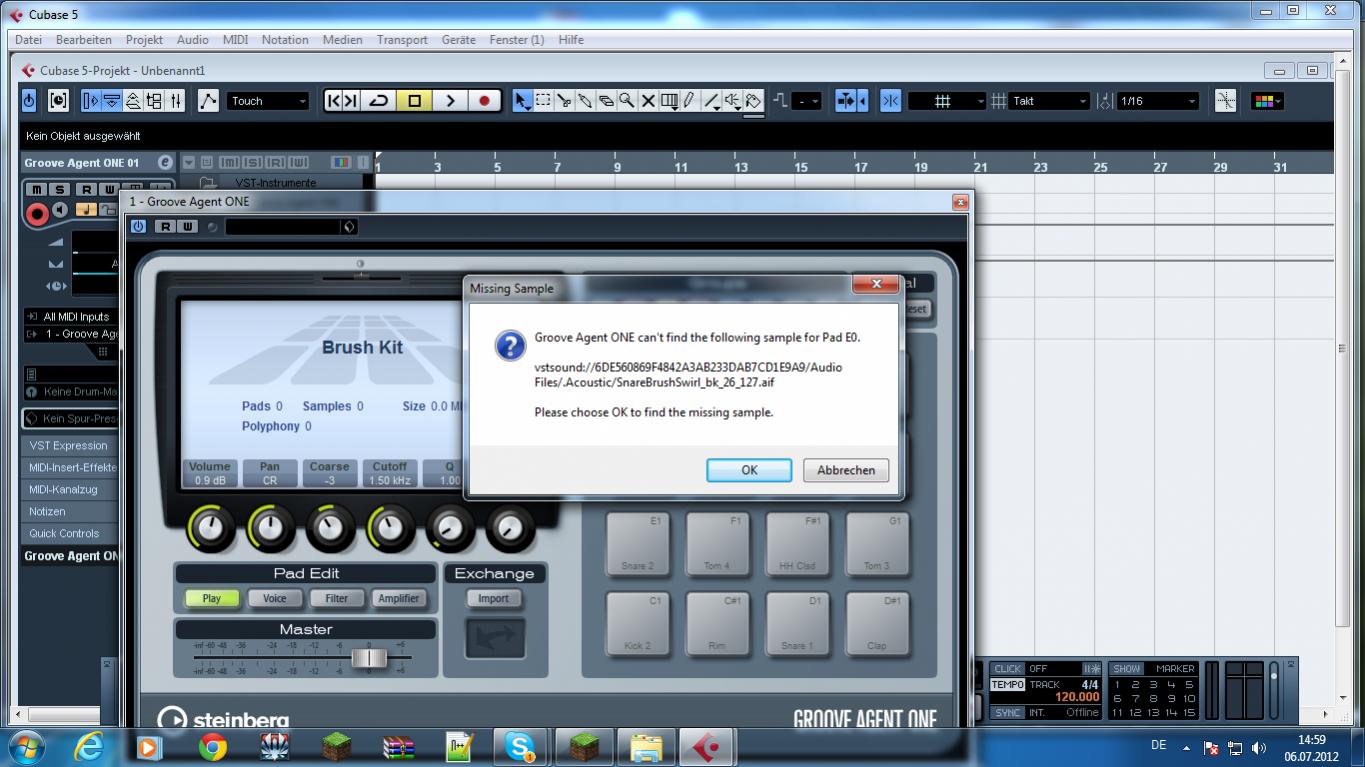This screenshot has width=1365, height=767.
Task: Trigger the HH Clsd pad F#1
Action: click(797, 543)
